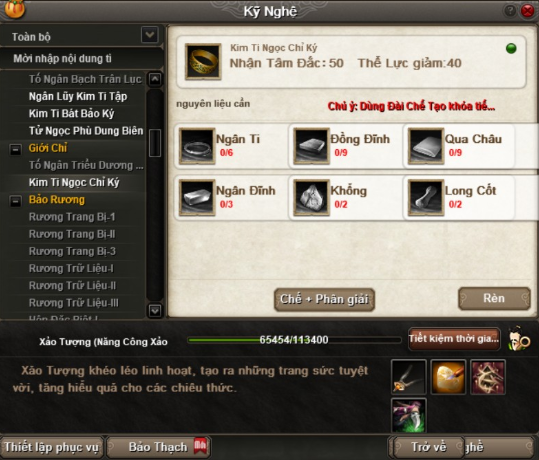The height and width of the screenshot is (460, 539).
Task: Click the Xảo Tượng experience progress bar
Action: coord(294,340)
